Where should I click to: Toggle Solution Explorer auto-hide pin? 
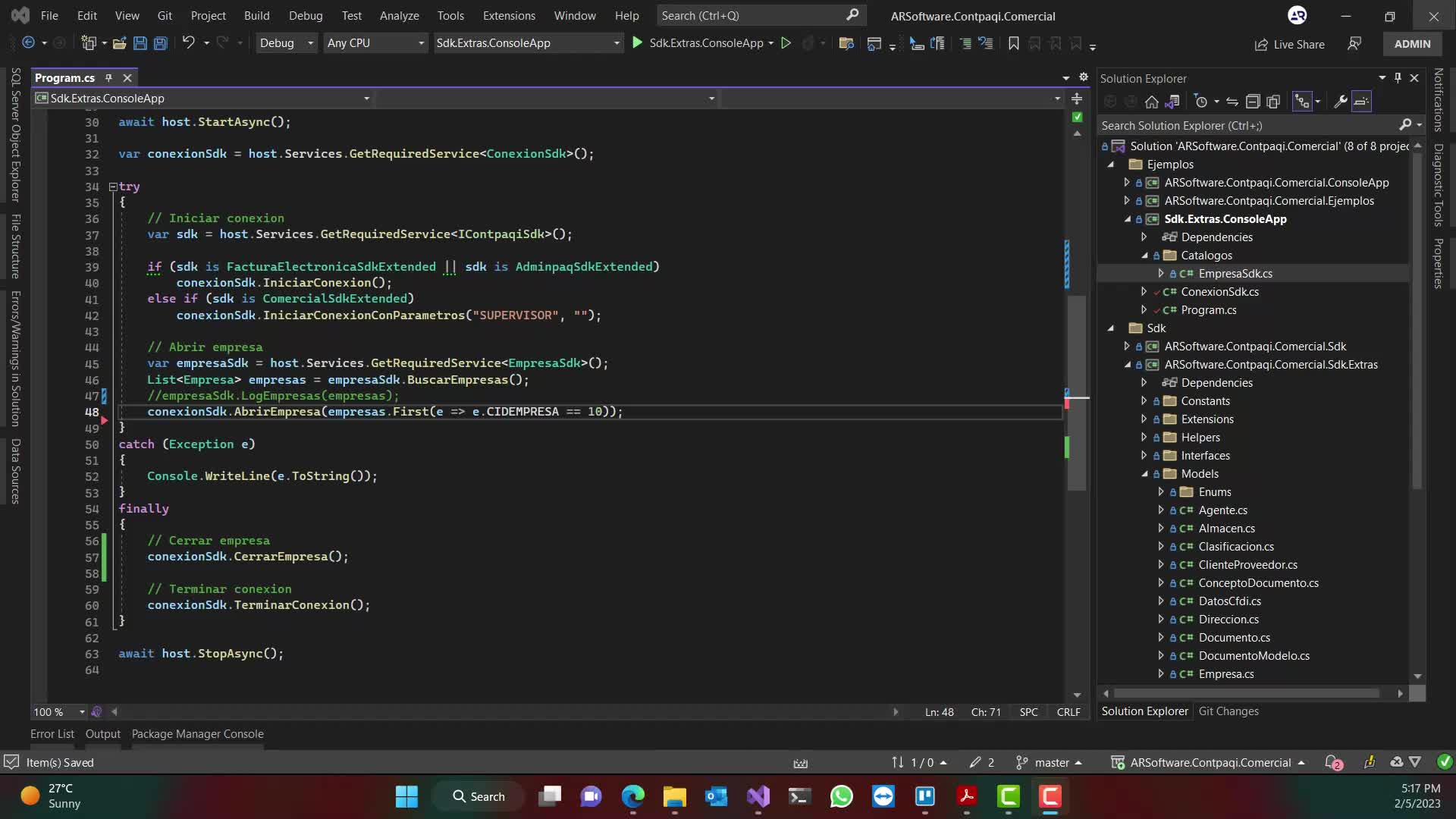click(x=1398, y=78)
